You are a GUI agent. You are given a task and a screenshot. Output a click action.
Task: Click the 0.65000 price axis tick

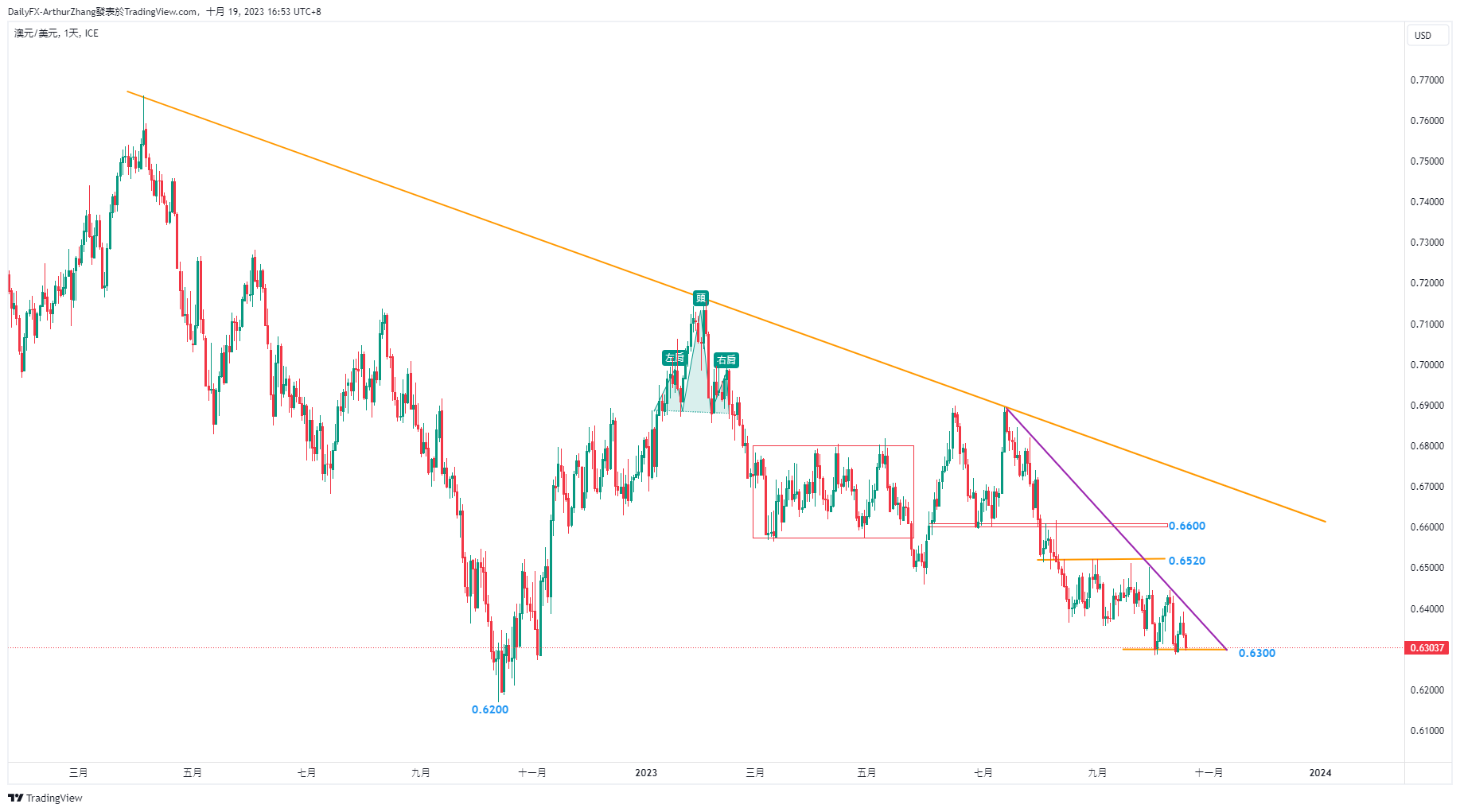tap(1427, 568)
